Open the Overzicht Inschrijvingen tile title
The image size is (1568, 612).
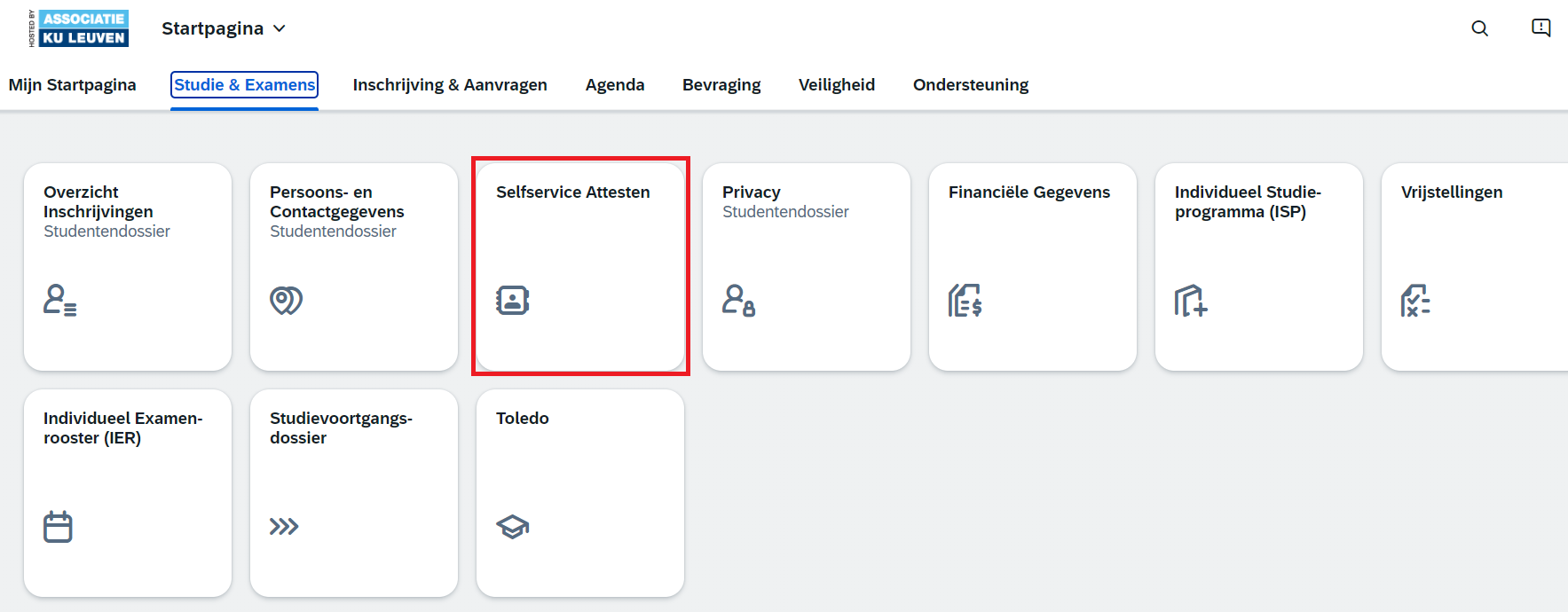(x=98, y=202)
